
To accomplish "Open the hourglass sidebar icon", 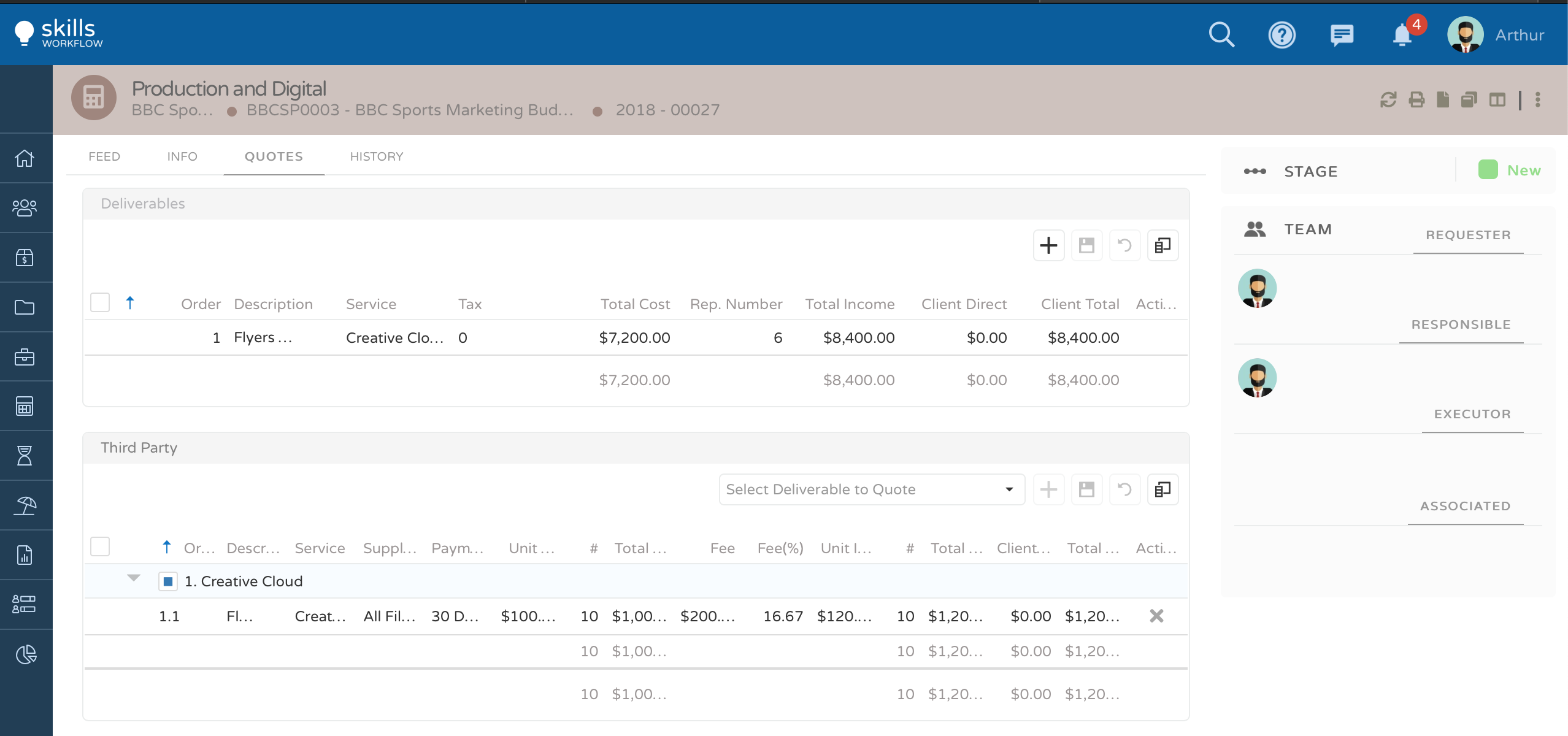I will pyautogui.click(x=25, y=456).
